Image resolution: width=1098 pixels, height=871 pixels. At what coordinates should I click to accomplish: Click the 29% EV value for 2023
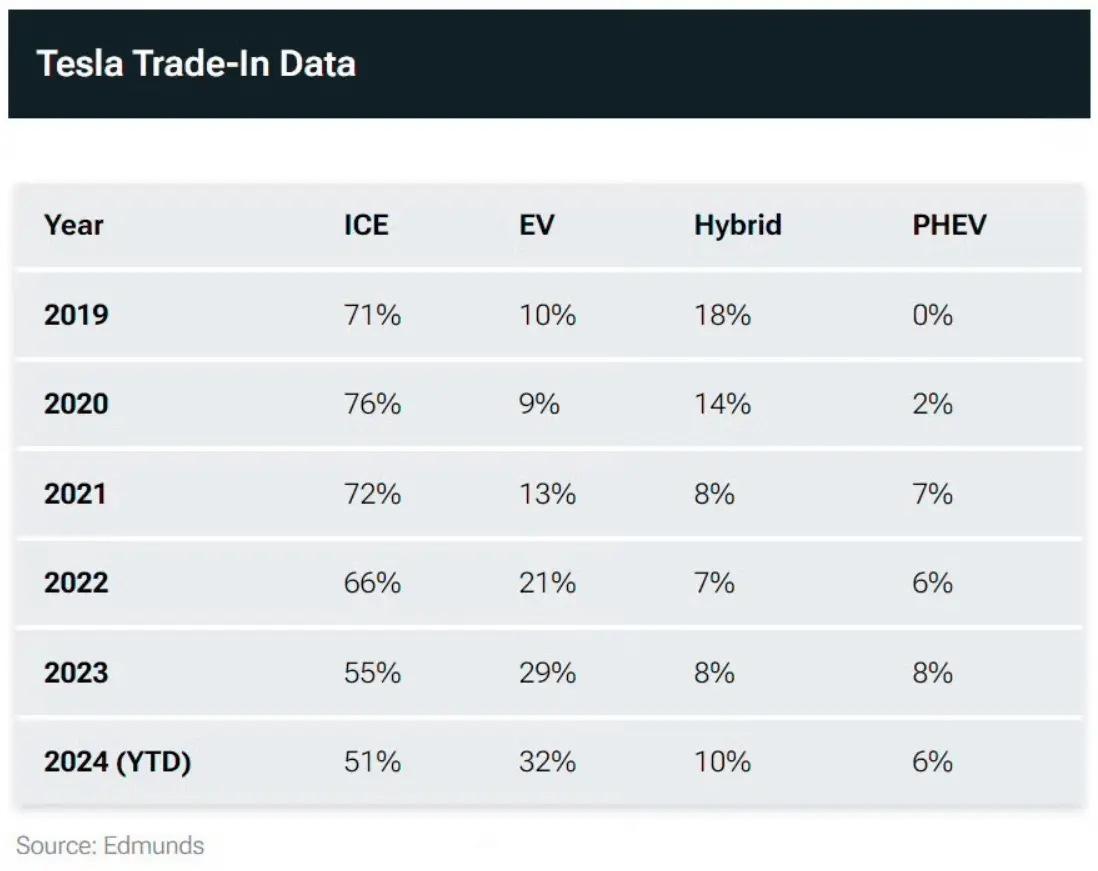[548, 672]
